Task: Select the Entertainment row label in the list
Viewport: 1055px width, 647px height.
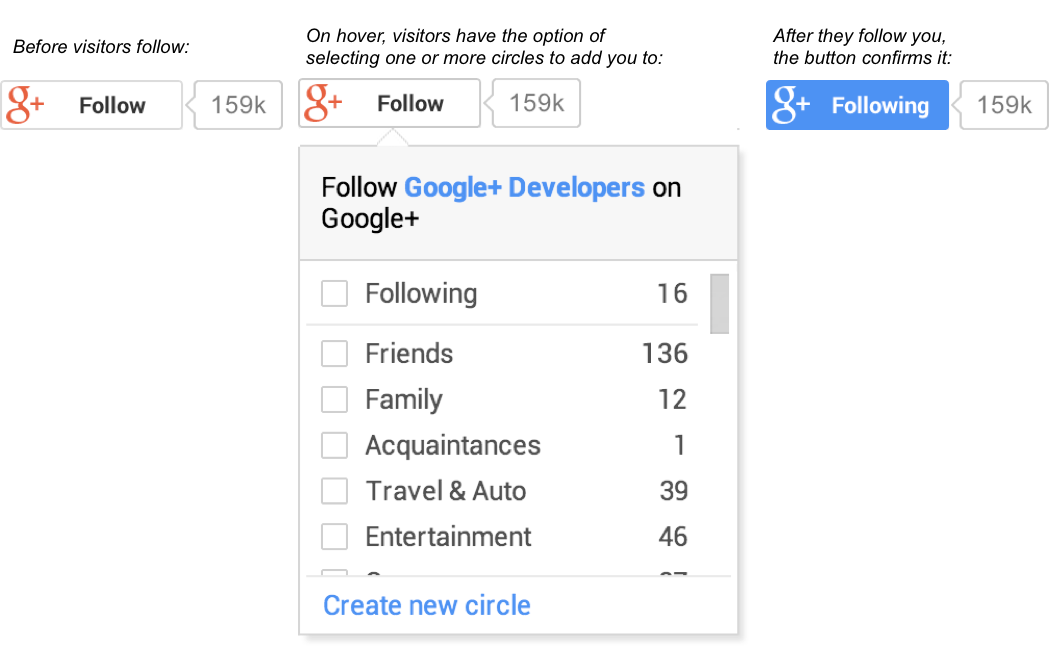Action: pyautogui.click(x=448, y=537)
